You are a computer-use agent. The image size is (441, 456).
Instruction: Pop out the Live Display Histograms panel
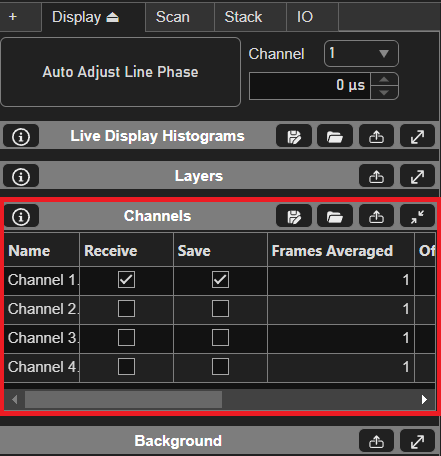point(376,136)
